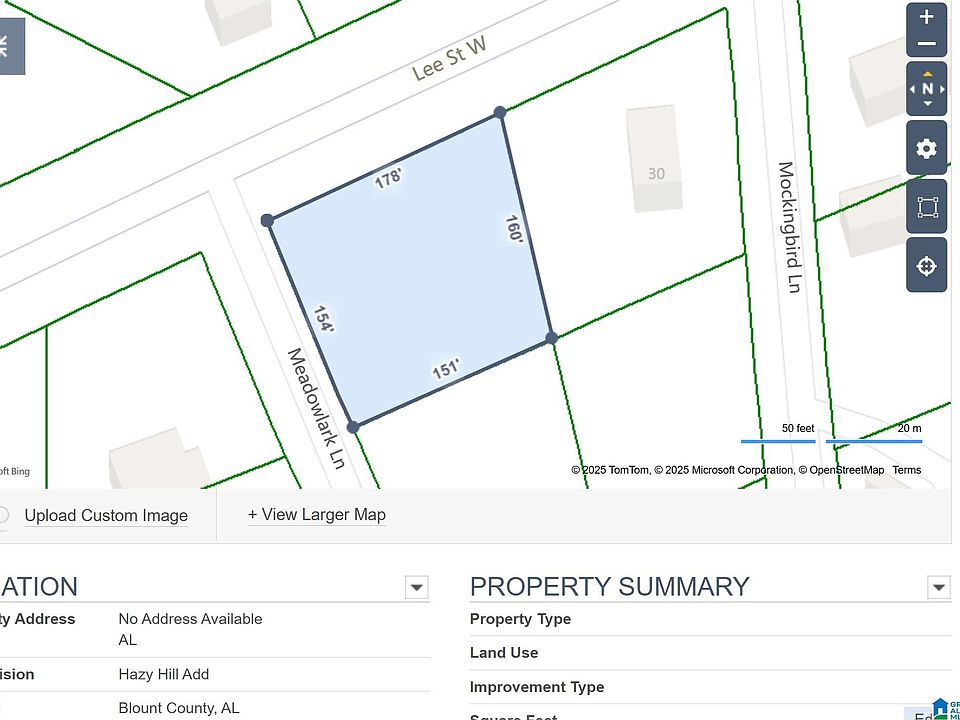The height and width of the screenshot is (720, 960).
Task: Click the Property Type row label
Action: point(520,619)
